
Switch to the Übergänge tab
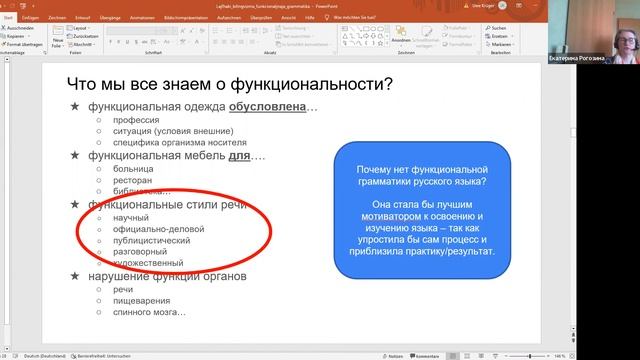(x=110, y=18)
